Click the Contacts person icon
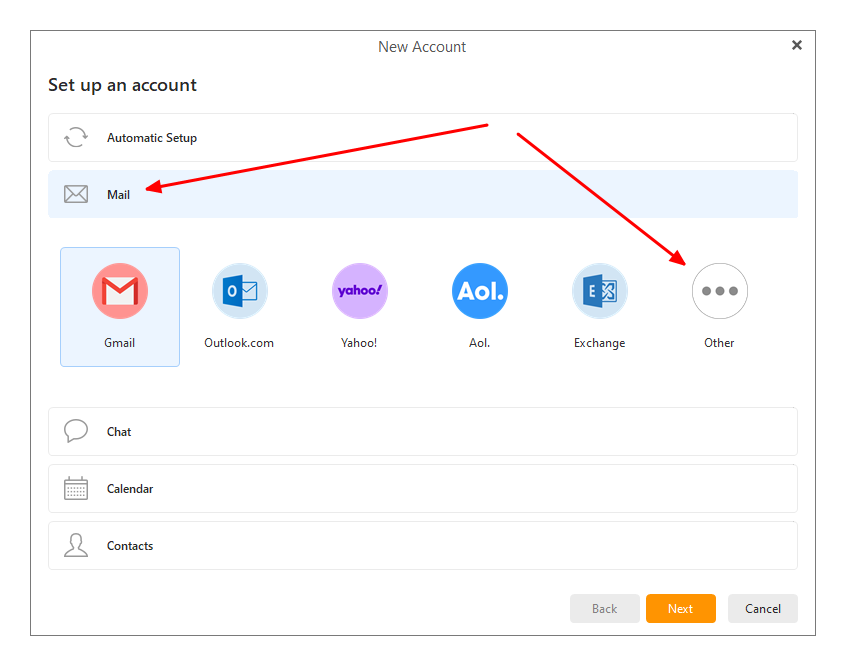Screen dimensions: 846x666 point(76,545)
